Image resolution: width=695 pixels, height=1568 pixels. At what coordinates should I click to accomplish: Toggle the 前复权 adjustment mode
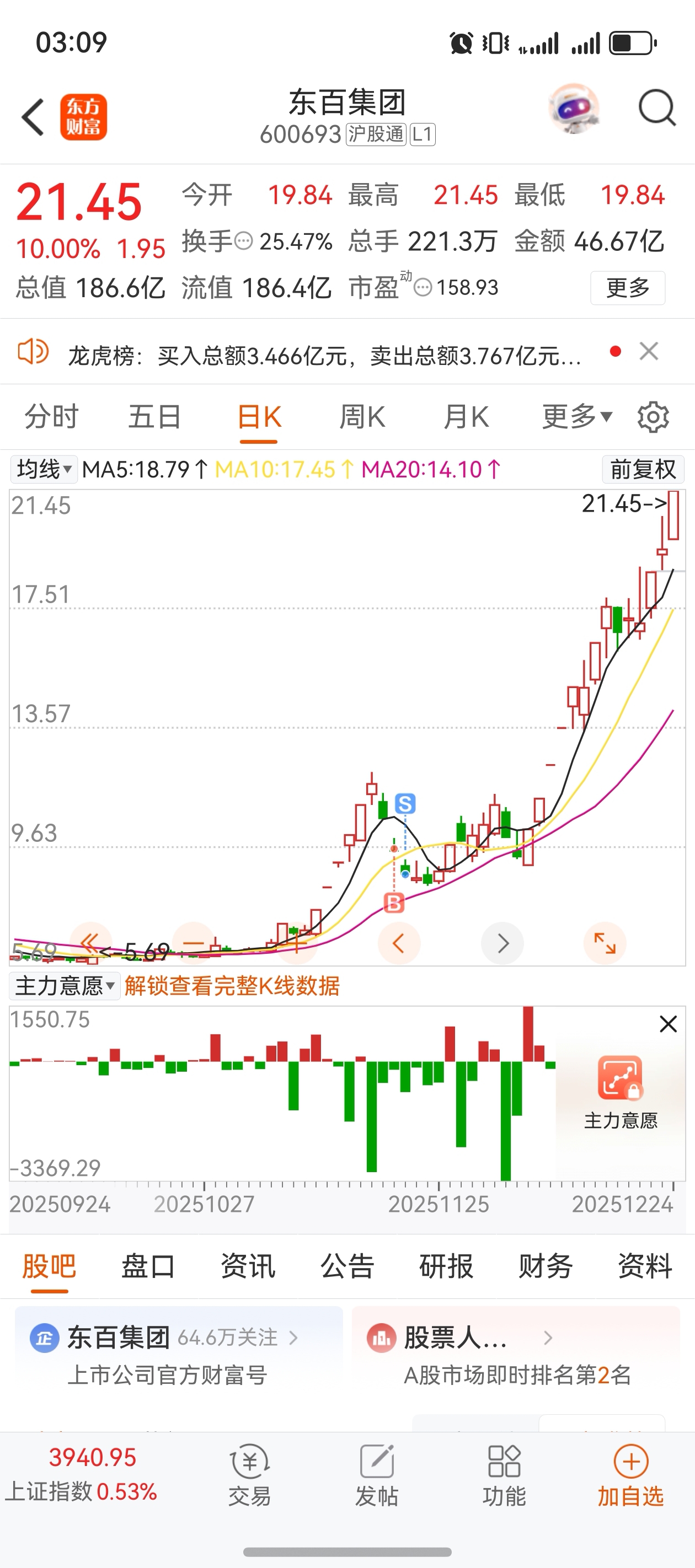[643, 469]
